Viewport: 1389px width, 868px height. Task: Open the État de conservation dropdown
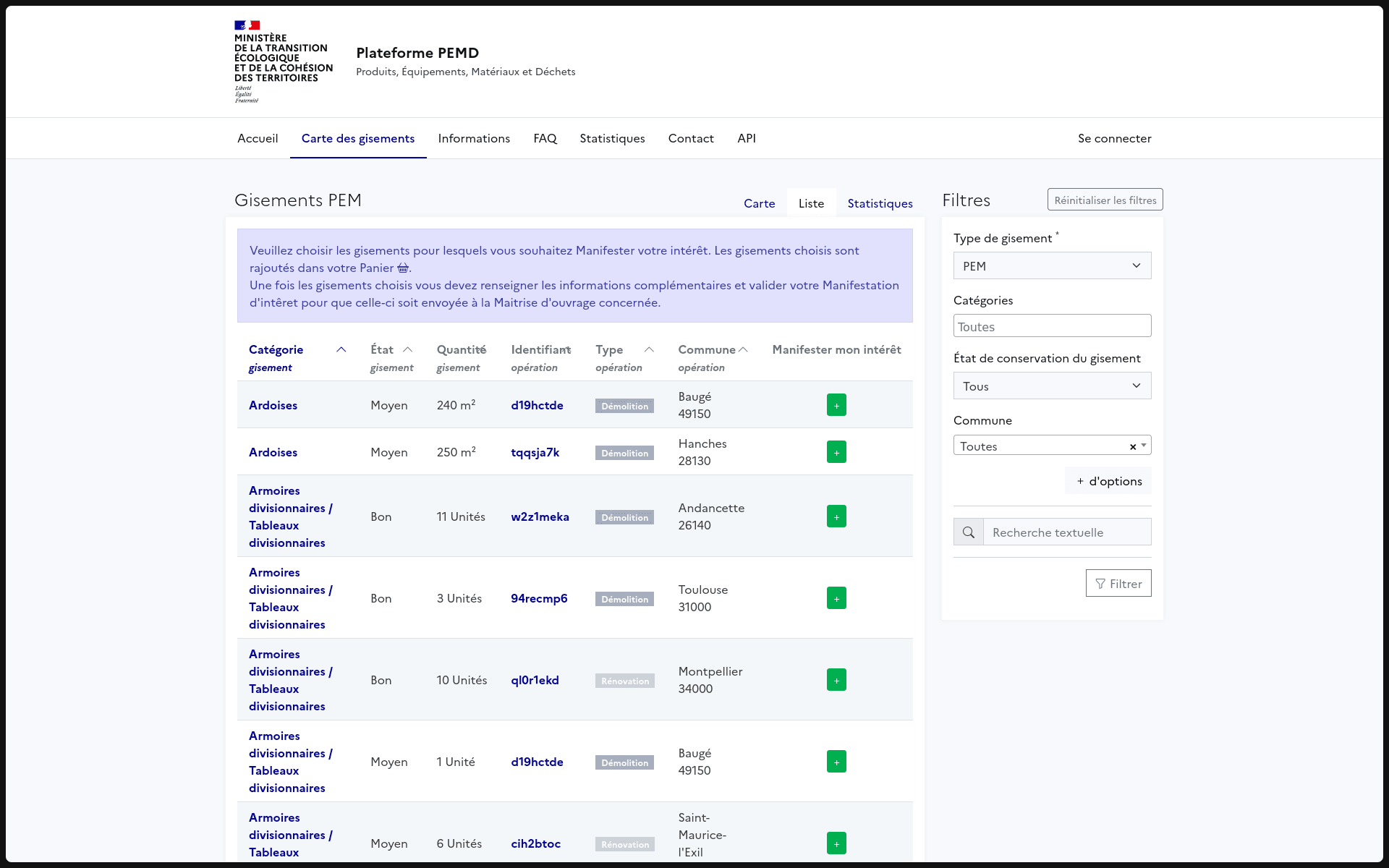click(x=1053, y=386)
